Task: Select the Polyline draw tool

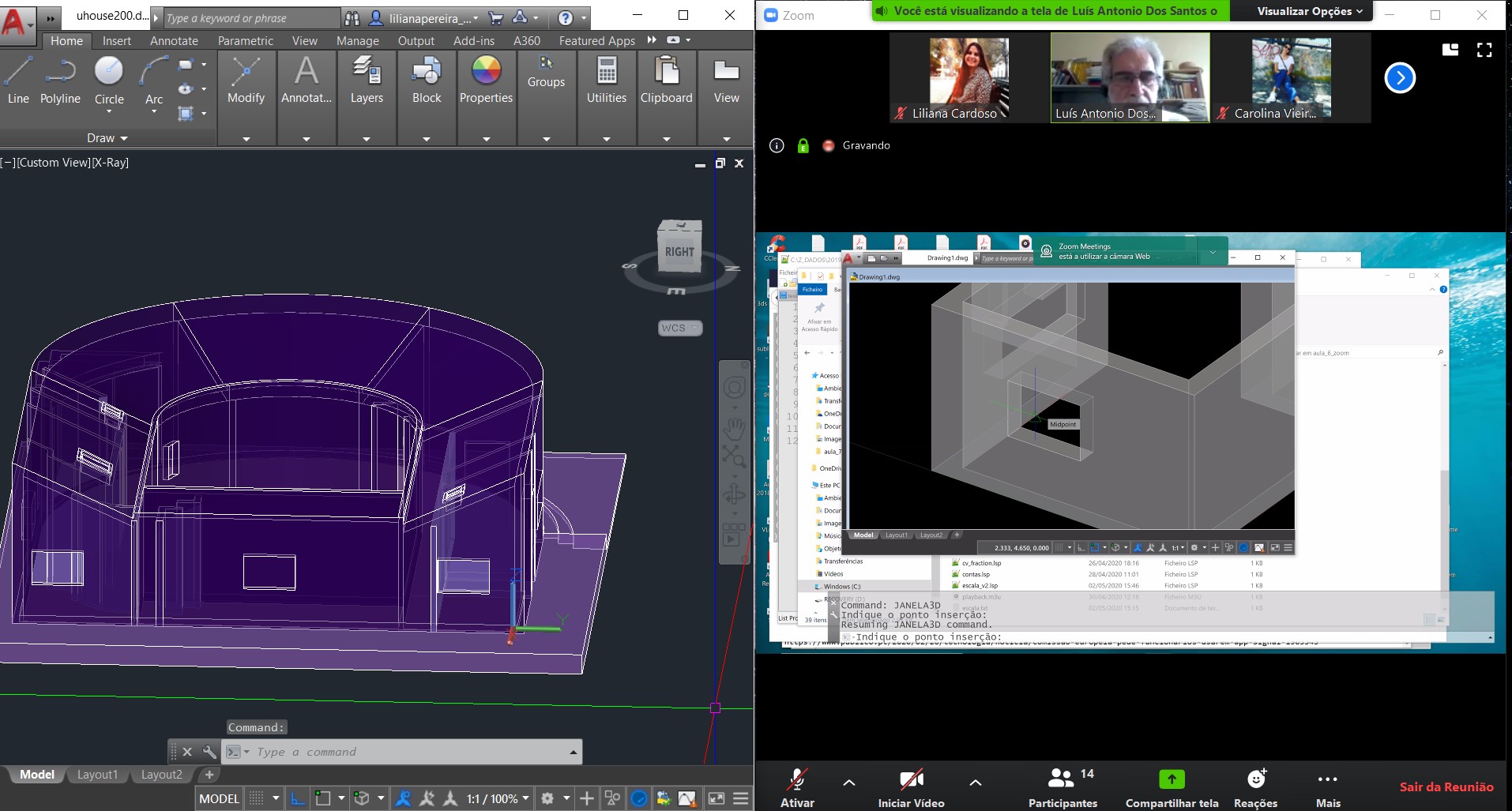Action: [60, 81]
